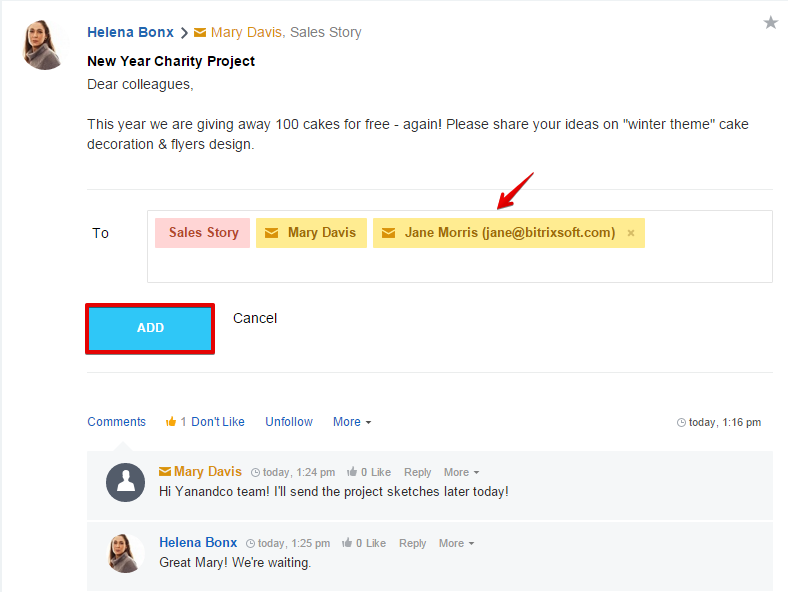Click timestamp today, 1:25 pm on comment
Viewport: 788px width, 592px height.
(293, 543)
